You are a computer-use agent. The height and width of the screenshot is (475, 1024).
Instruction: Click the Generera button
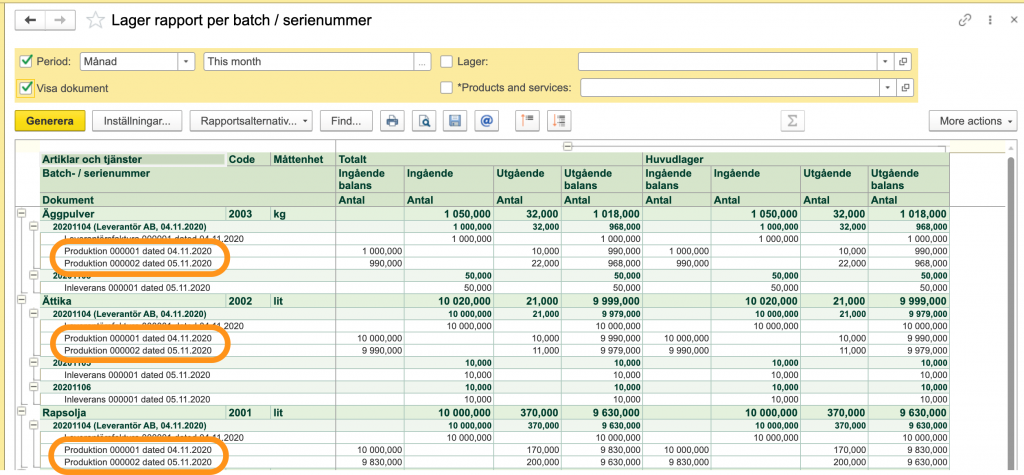[50, 121]
